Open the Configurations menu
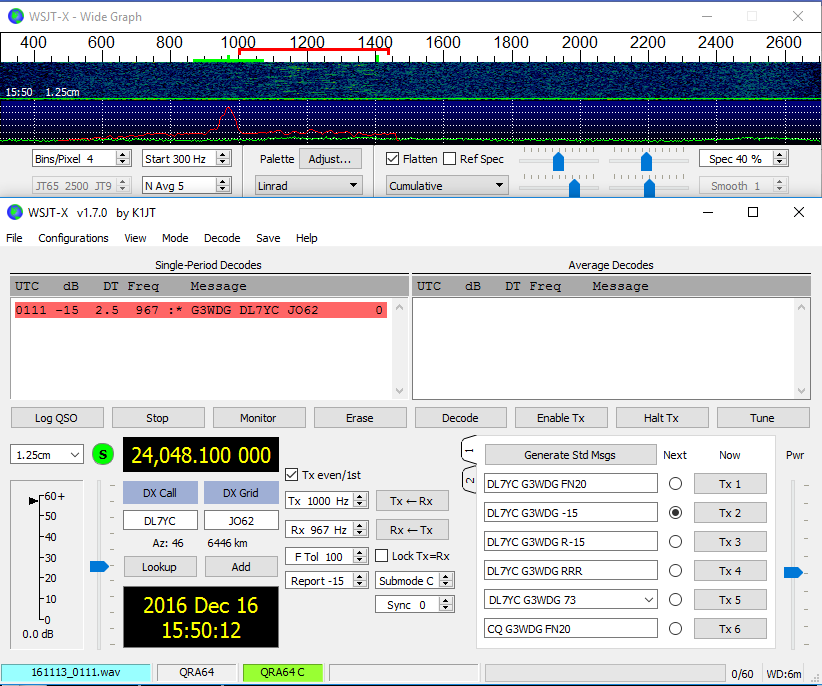This screenshot has height=686, width=822. click(73, 238)
